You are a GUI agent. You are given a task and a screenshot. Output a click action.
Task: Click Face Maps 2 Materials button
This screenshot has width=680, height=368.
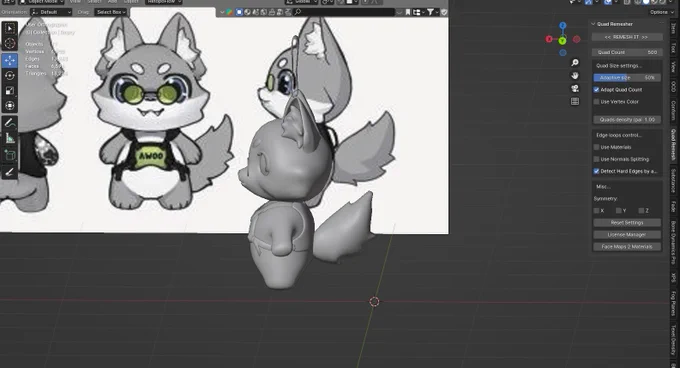pos(627,247)
